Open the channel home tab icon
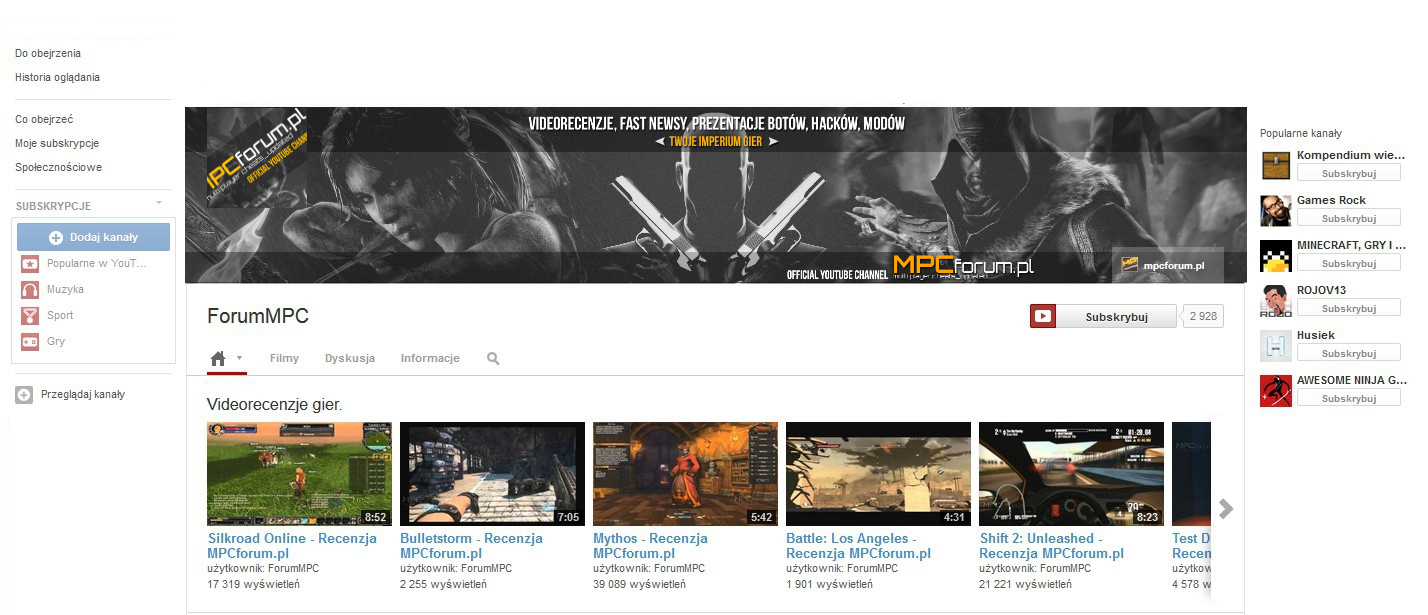 coord(218,358)
